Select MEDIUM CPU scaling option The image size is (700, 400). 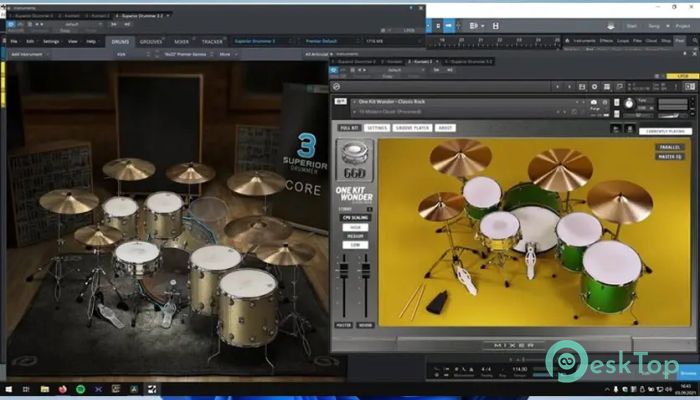click(355, 236)
